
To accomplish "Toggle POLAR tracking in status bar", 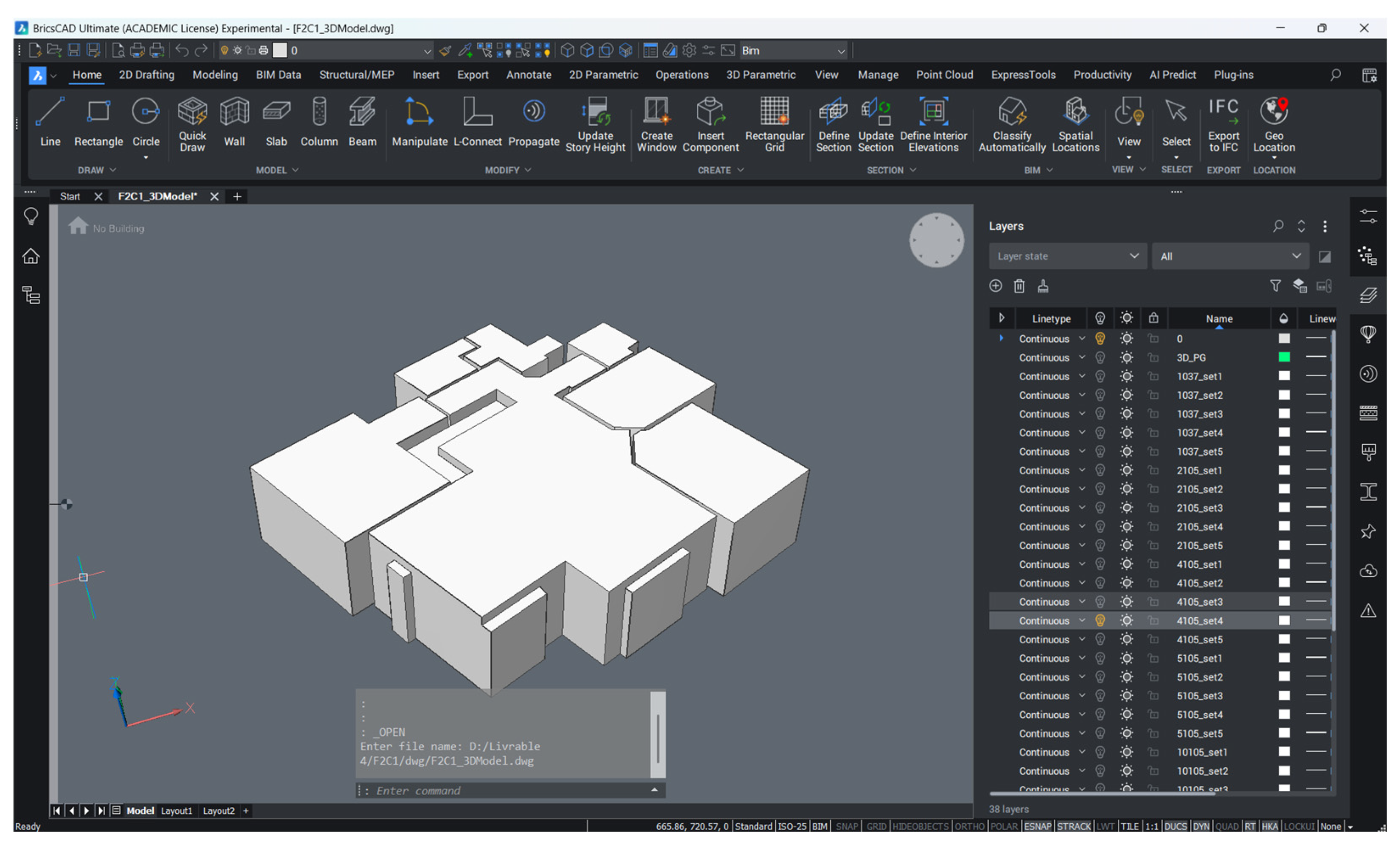I will [x=1004, y=826].
